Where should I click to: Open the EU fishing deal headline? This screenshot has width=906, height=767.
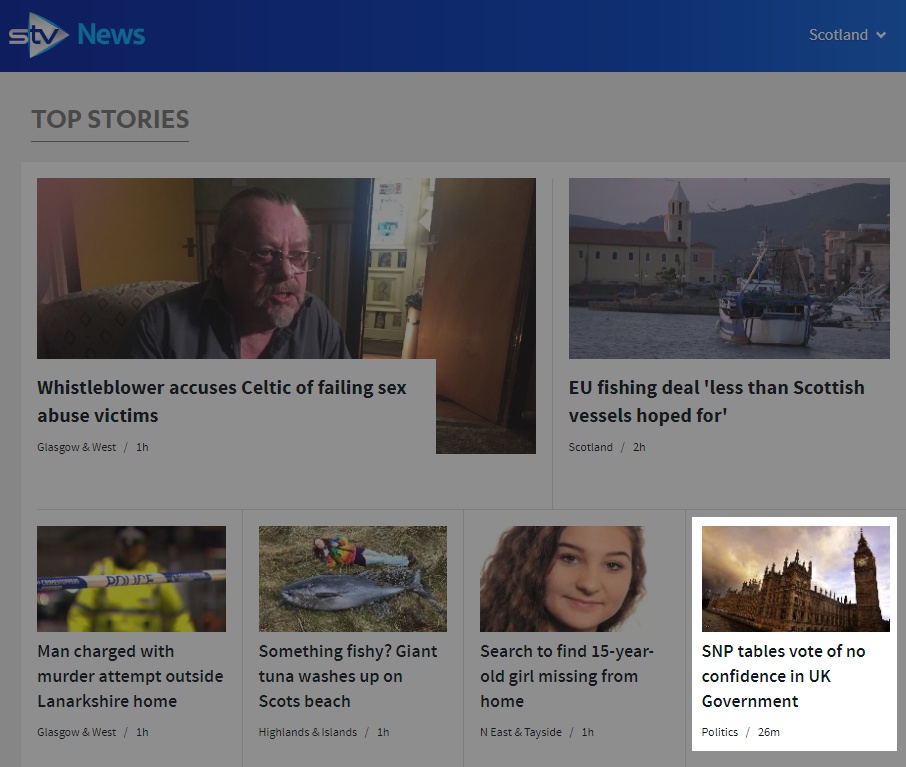pyautogui.click(x=716, y=401)
